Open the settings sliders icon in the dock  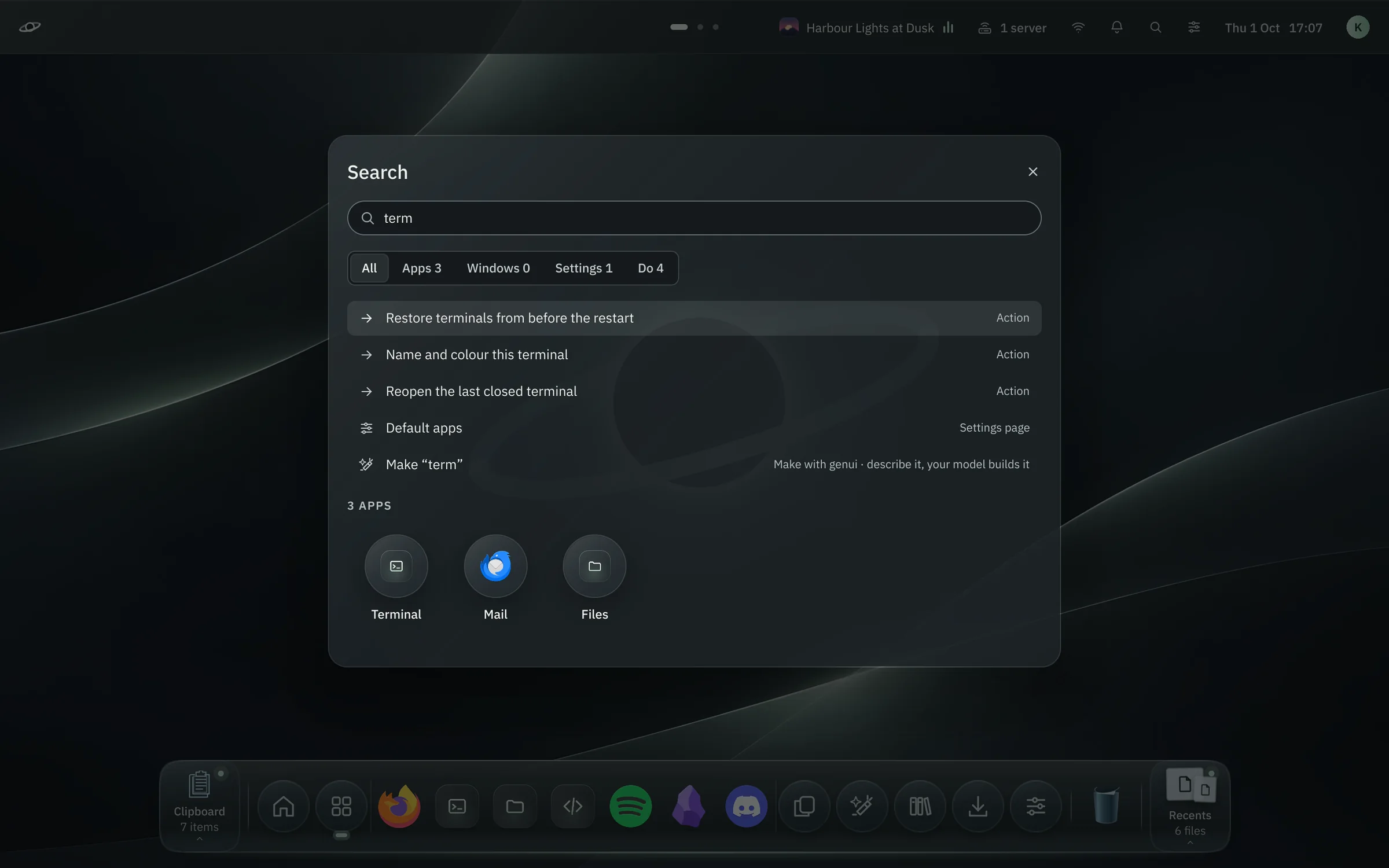click(1035, 806)
